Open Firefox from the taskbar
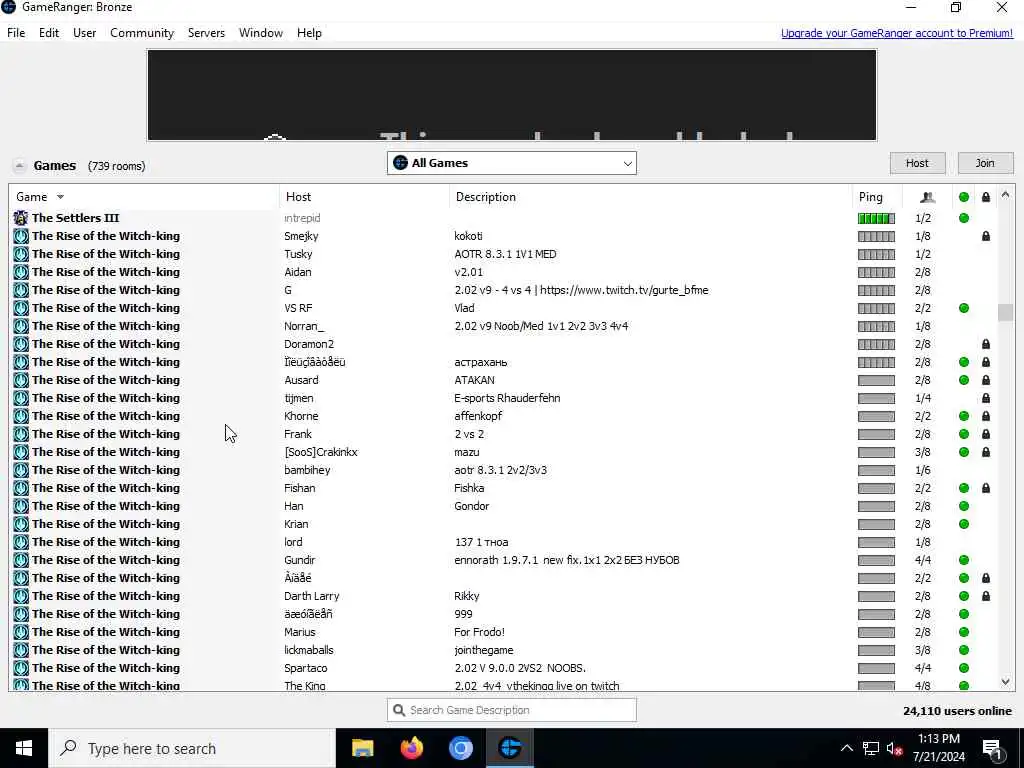 [x=411, y=748]
